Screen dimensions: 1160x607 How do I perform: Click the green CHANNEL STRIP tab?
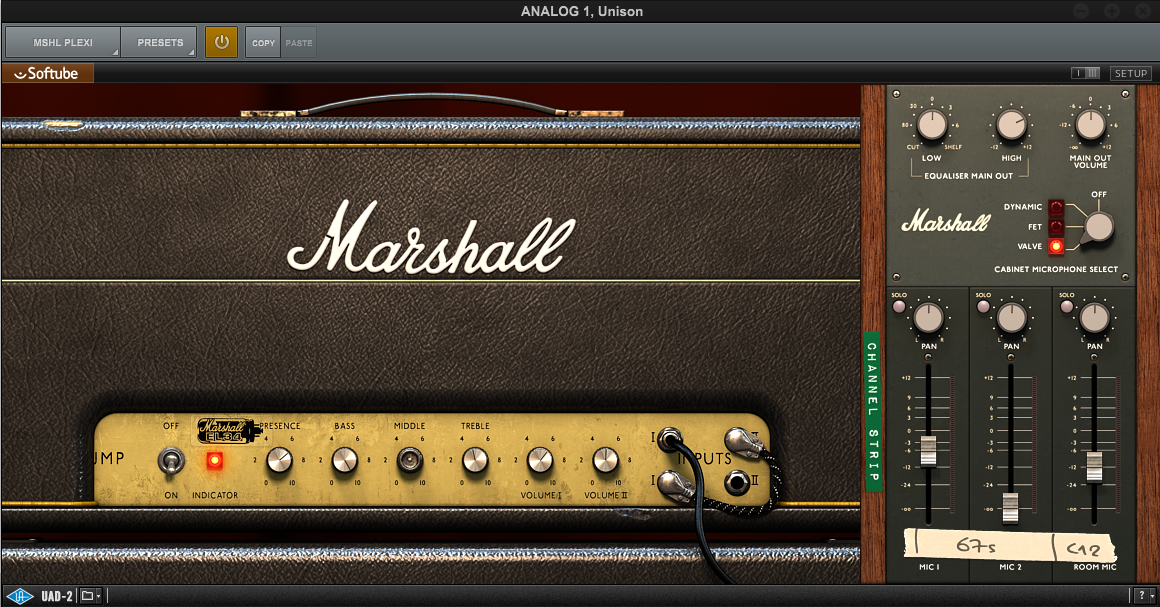click(872, 412)
